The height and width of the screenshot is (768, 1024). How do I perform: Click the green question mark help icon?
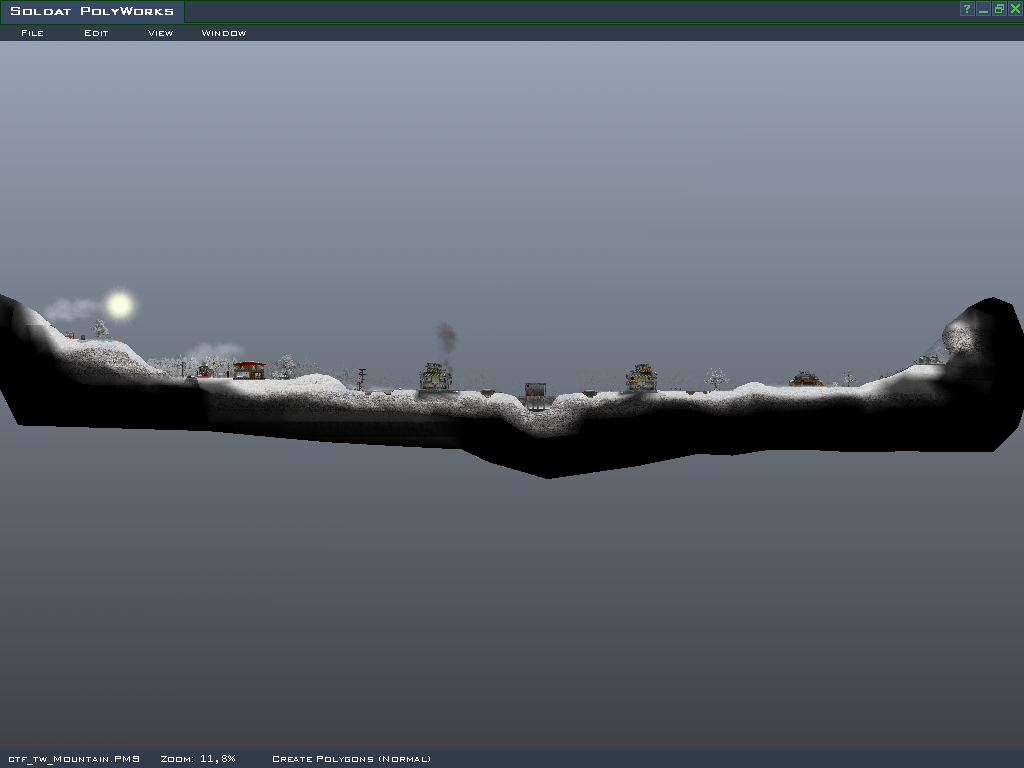click(967, 9)
